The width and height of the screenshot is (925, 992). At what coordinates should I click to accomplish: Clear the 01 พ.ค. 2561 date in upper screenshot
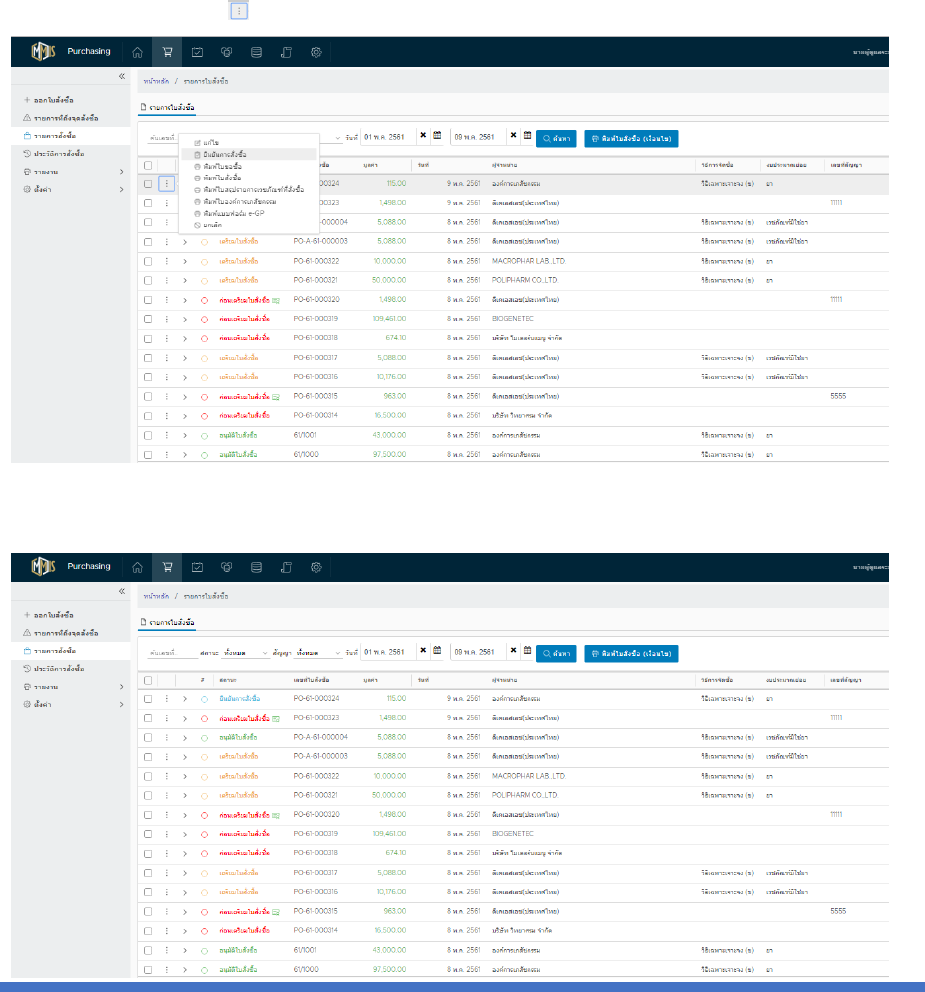point(423,135)
